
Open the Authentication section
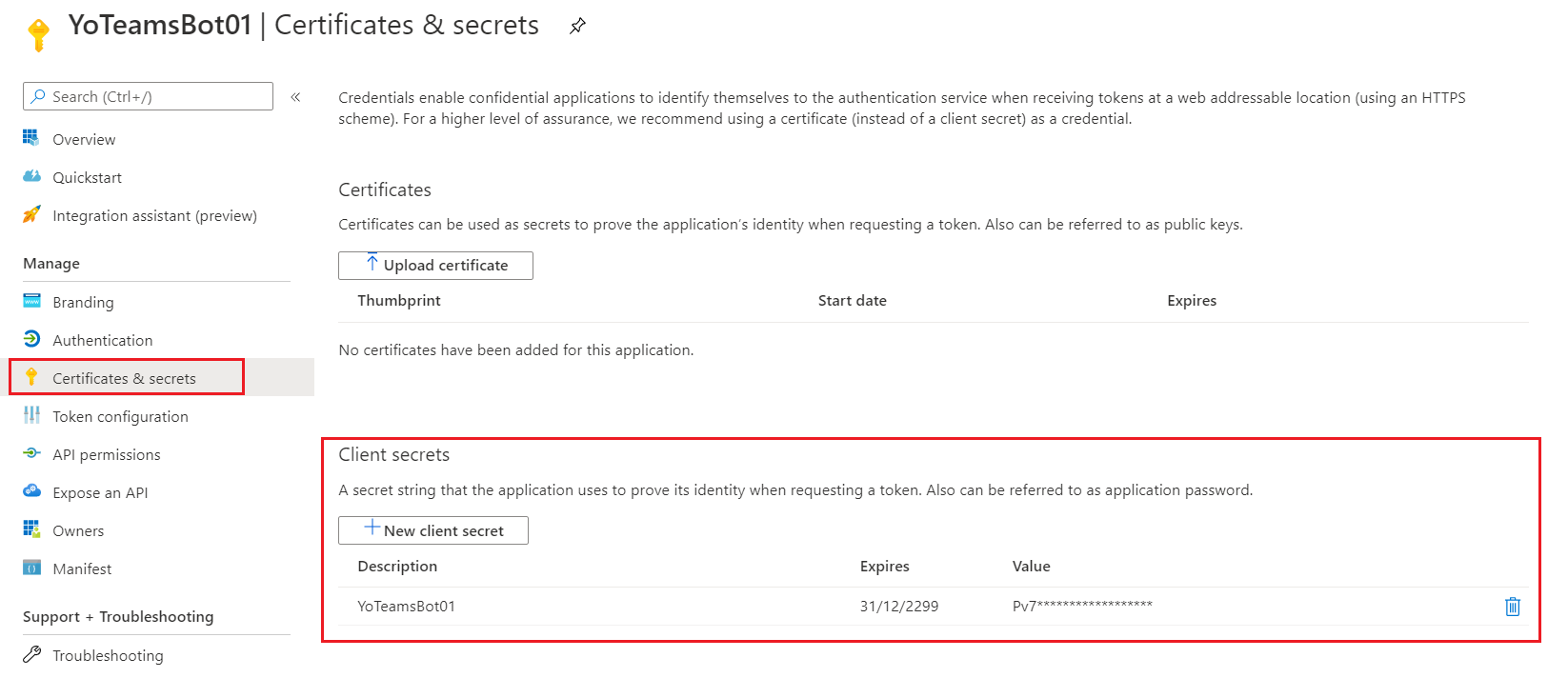coord(102,340)
